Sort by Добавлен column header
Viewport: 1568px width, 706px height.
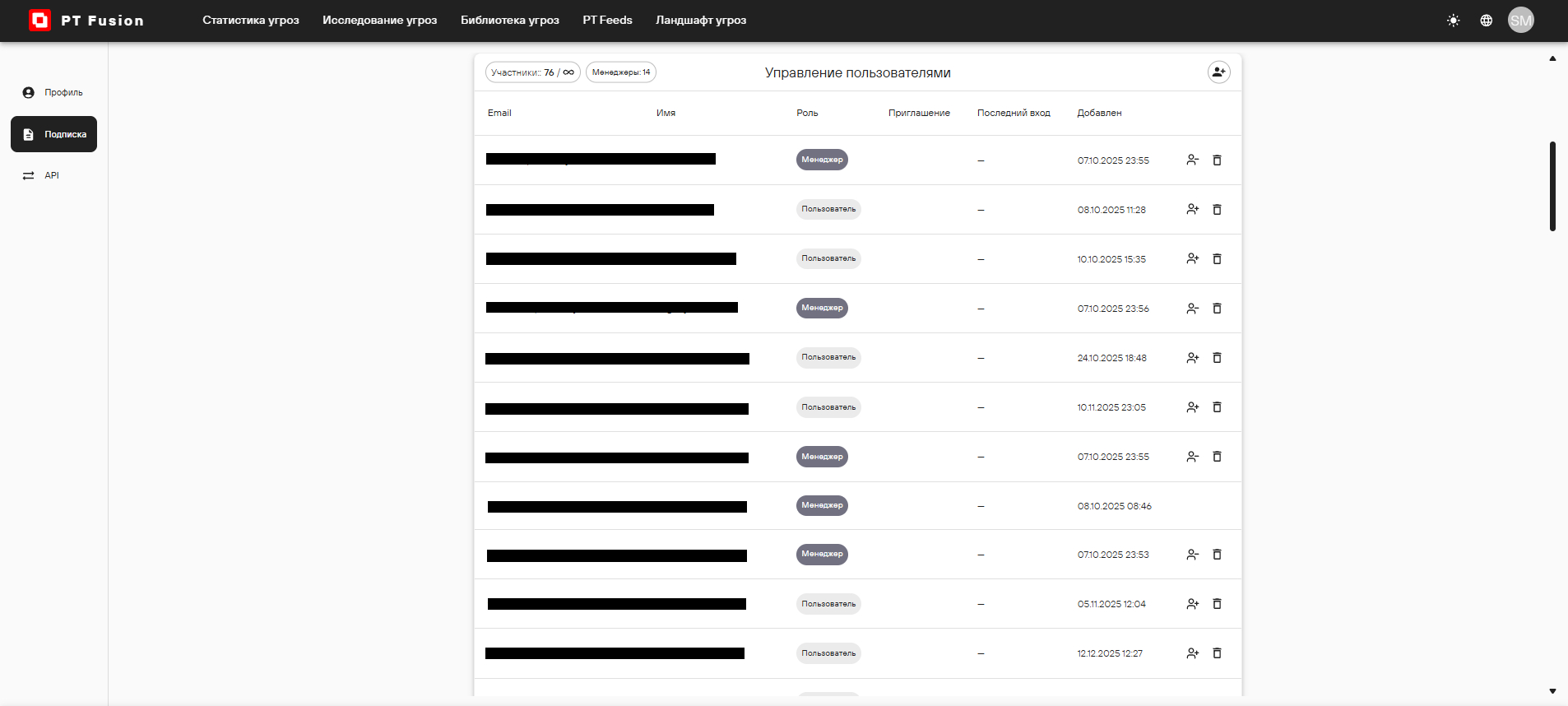pos(1099,114)
